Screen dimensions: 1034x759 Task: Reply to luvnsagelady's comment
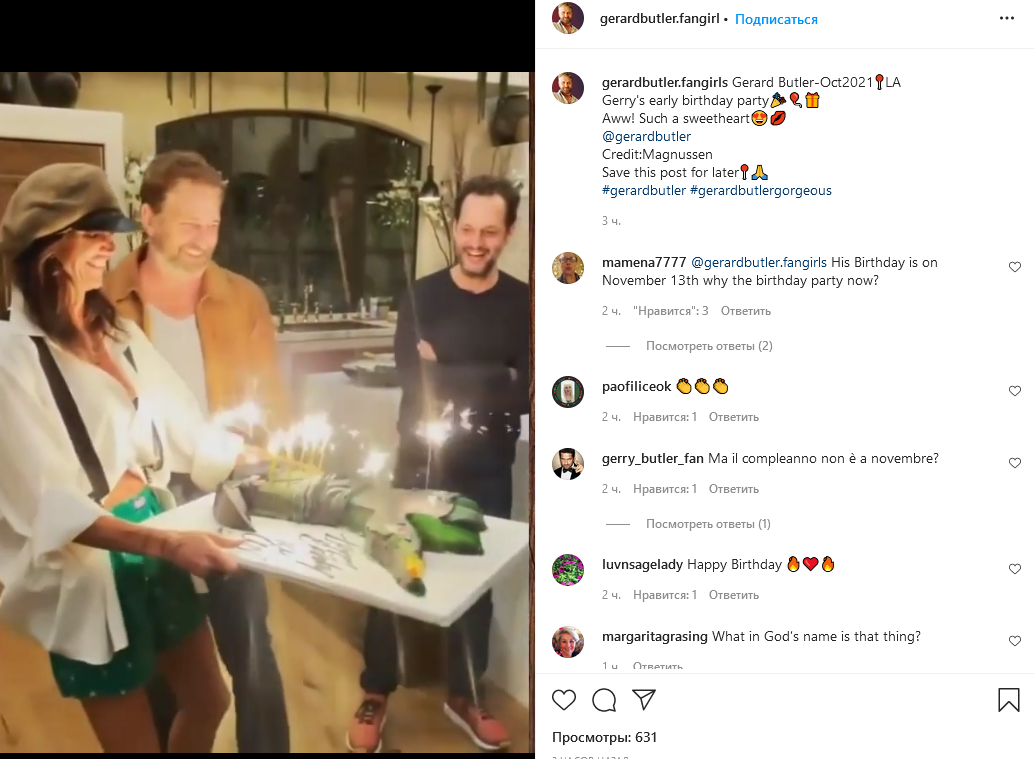tap(733, 595)
